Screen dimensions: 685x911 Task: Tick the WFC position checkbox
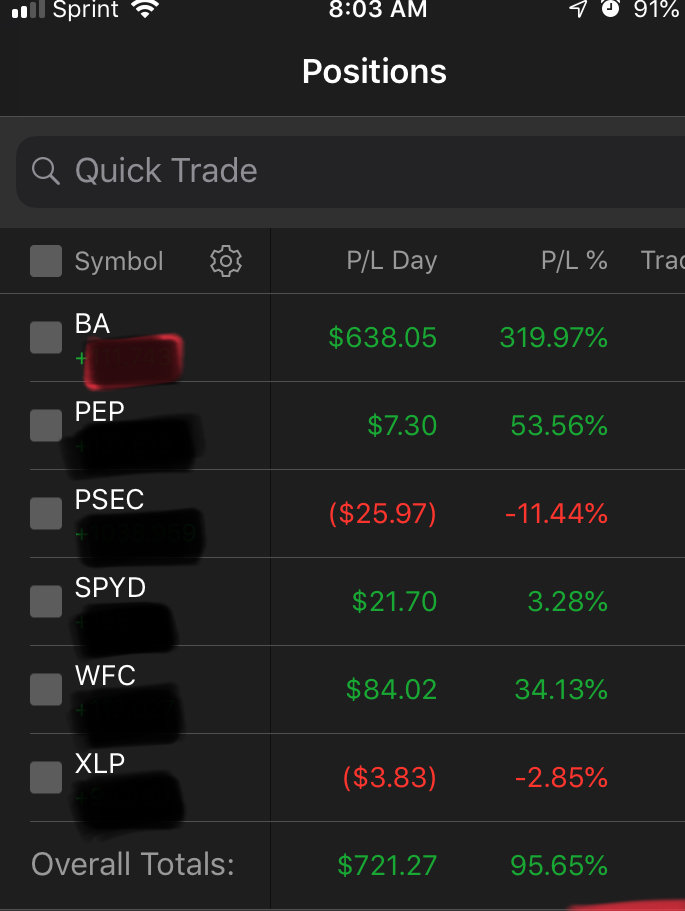click(46, 689)
